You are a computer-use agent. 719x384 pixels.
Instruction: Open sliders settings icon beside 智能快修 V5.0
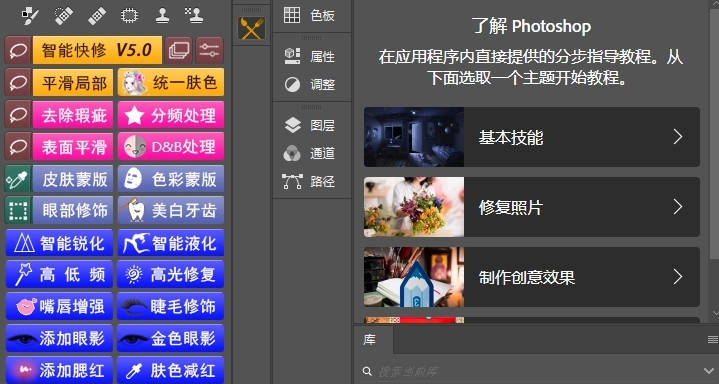tap(210, 50)
